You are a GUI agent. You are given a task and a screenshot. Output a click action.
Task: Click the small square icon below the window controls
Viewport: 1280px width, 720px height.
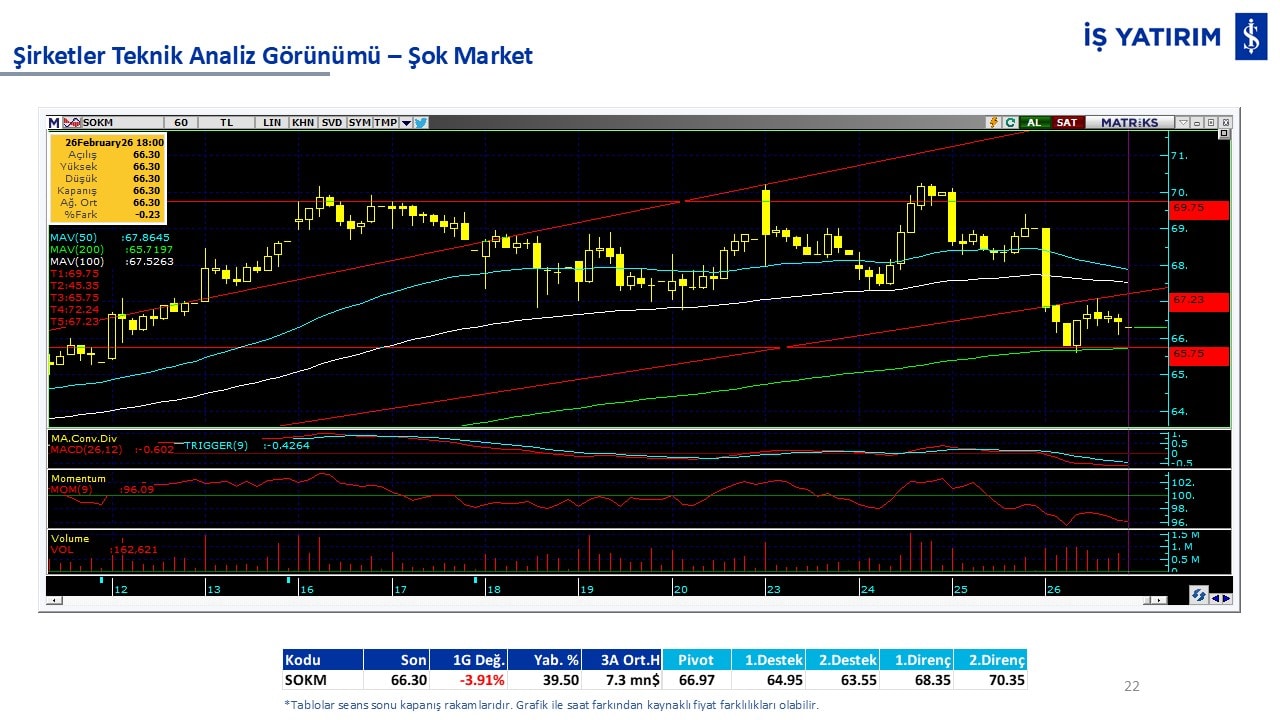(1224, 134)
